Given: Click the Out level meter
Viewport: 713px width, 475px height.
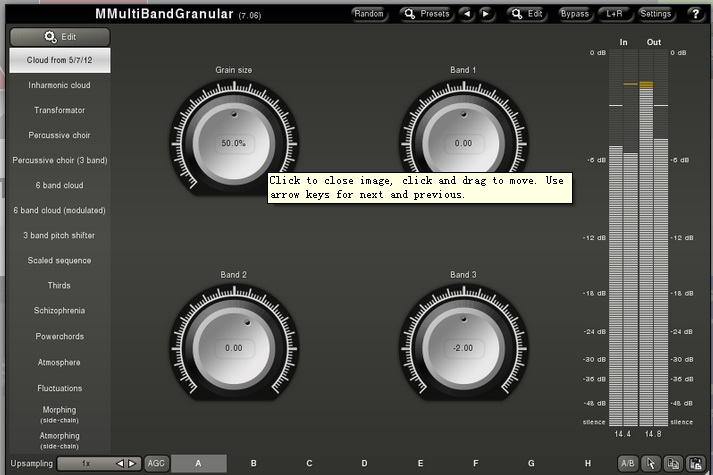Looking at the screenshot, I should pos(654,238).
